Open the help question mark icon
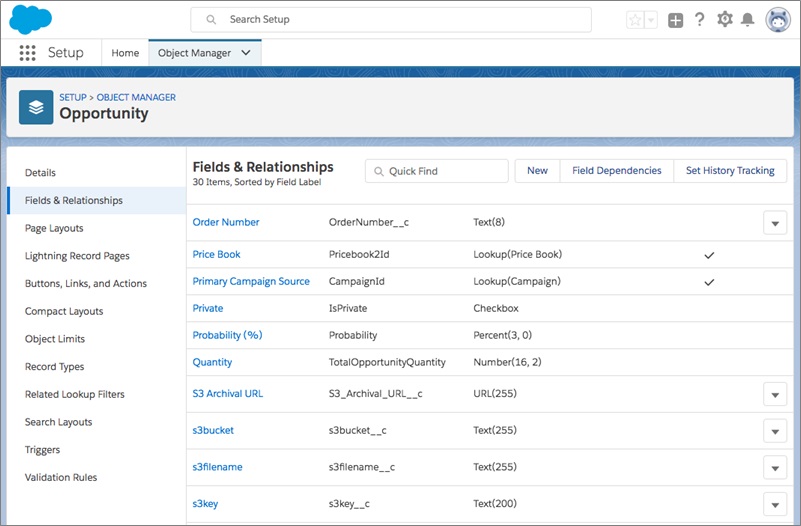This screenshot has width=801, height=526. [699, 19]
